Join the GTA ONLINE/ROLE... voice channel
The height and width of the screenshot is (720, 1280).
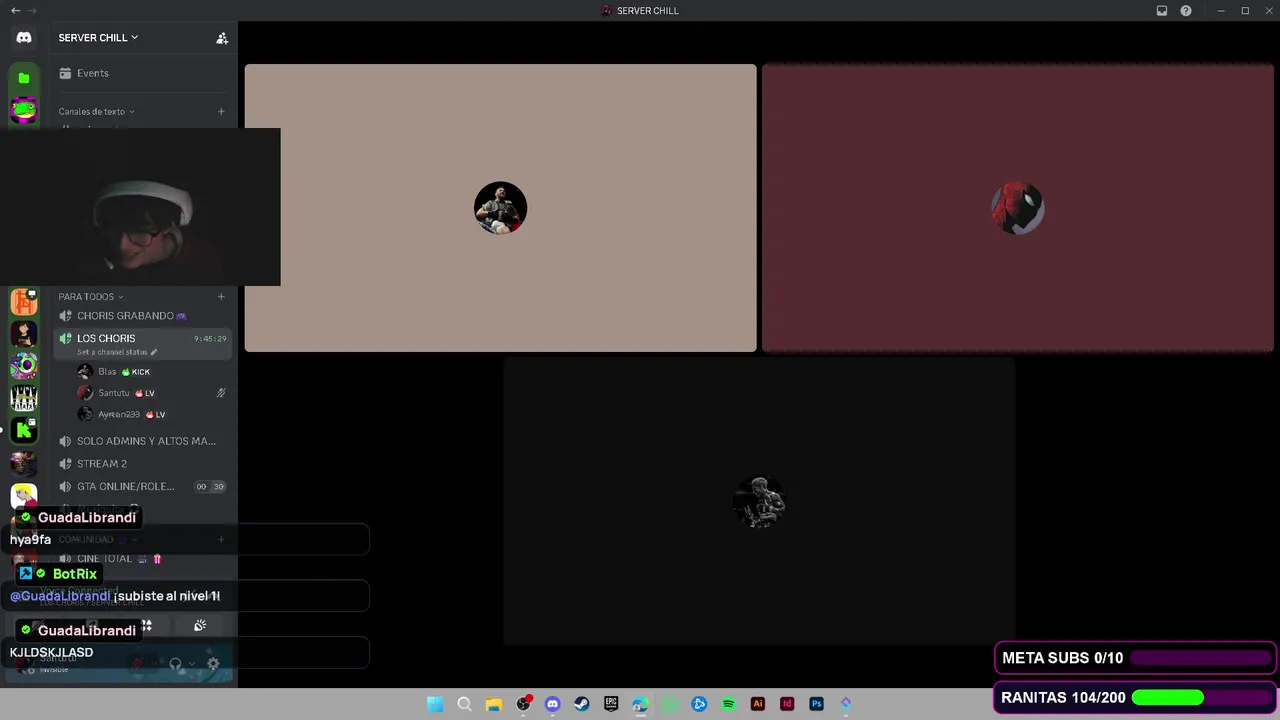[142, 487]
